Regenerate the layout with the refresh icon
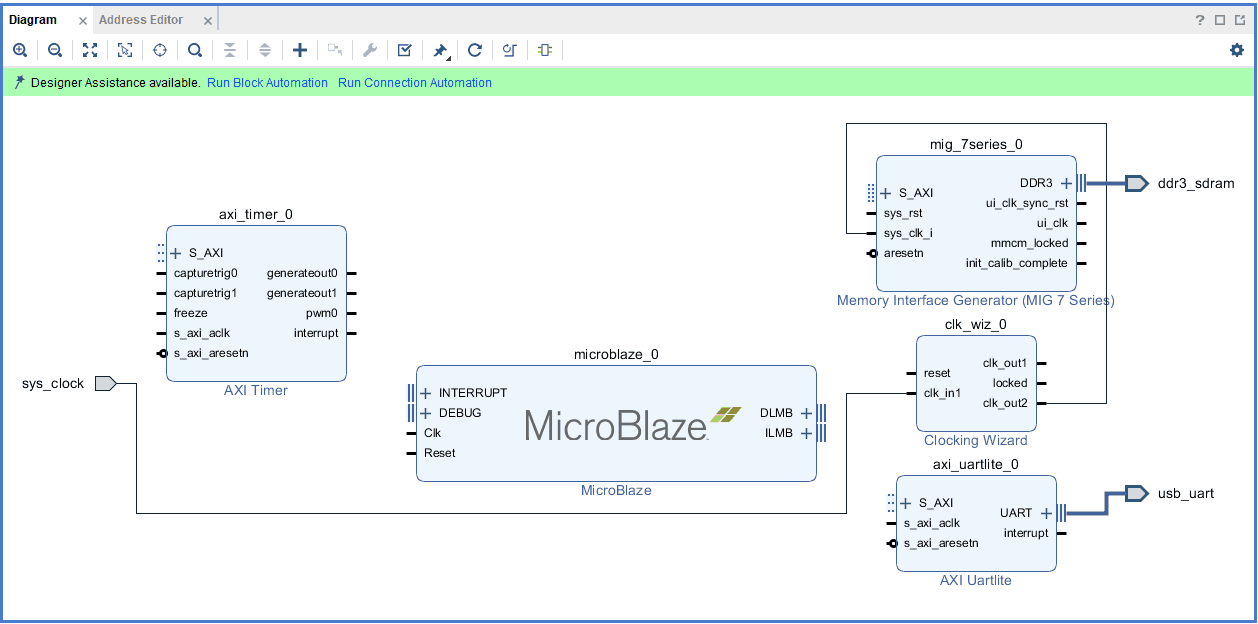The image size is (1258, 624). tap(475, 50)
